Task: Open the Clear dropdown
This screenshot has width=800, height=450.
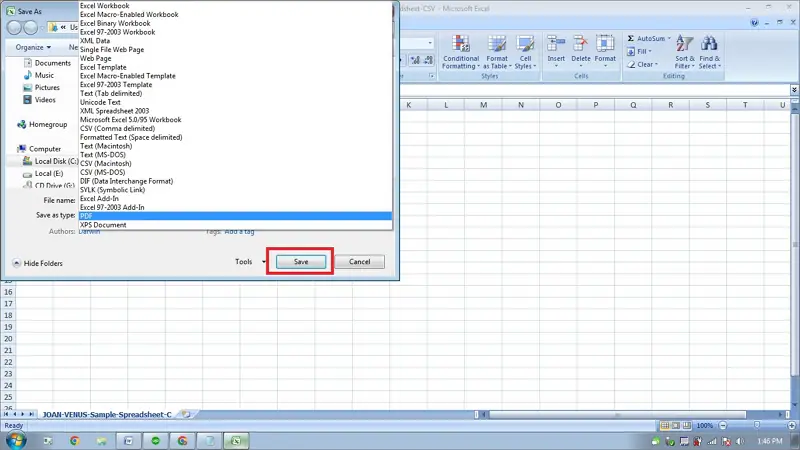Action: pos(642,65)
